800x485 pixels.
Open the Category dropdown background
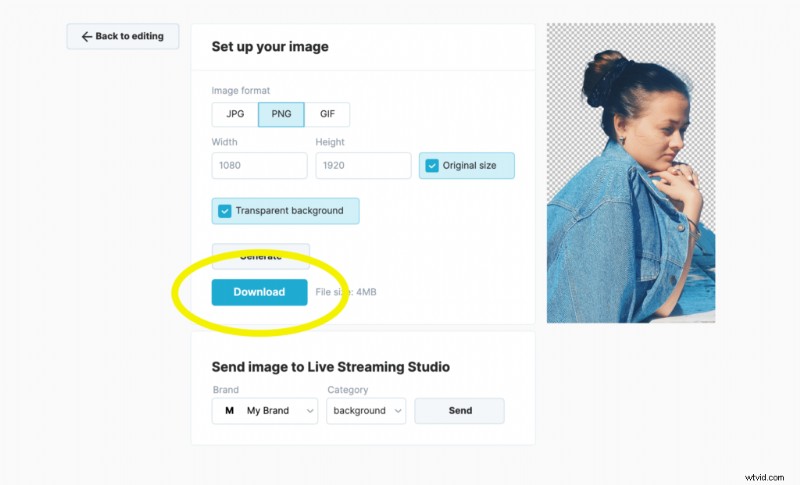(x=366, y=411)
